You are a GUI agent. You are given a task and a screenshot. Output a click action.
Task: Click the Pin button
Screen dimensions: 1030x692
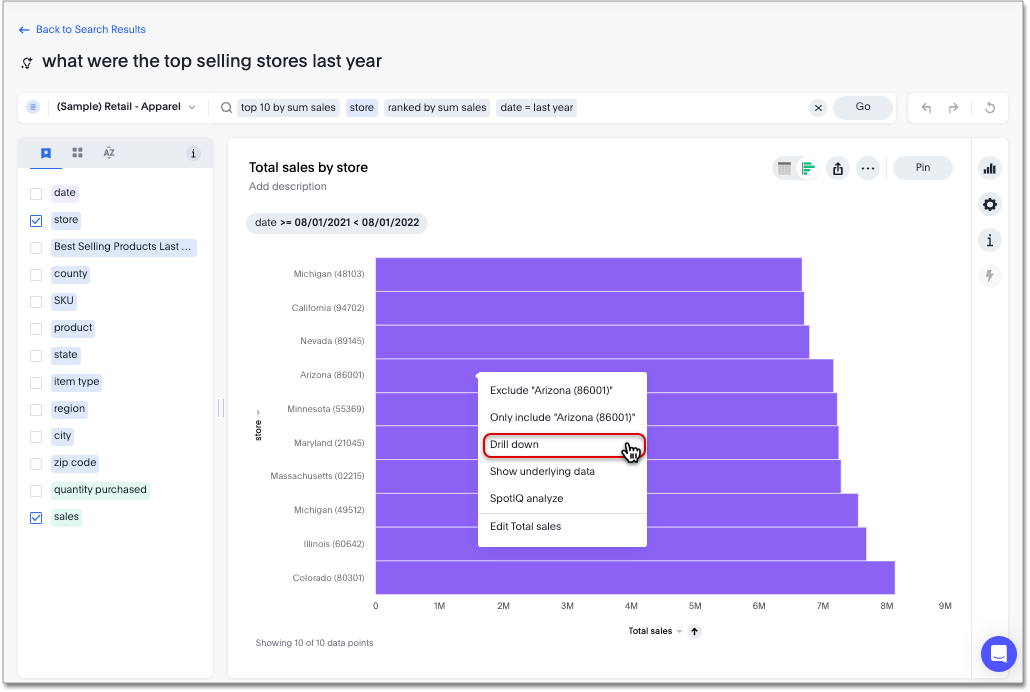point(922,168)
